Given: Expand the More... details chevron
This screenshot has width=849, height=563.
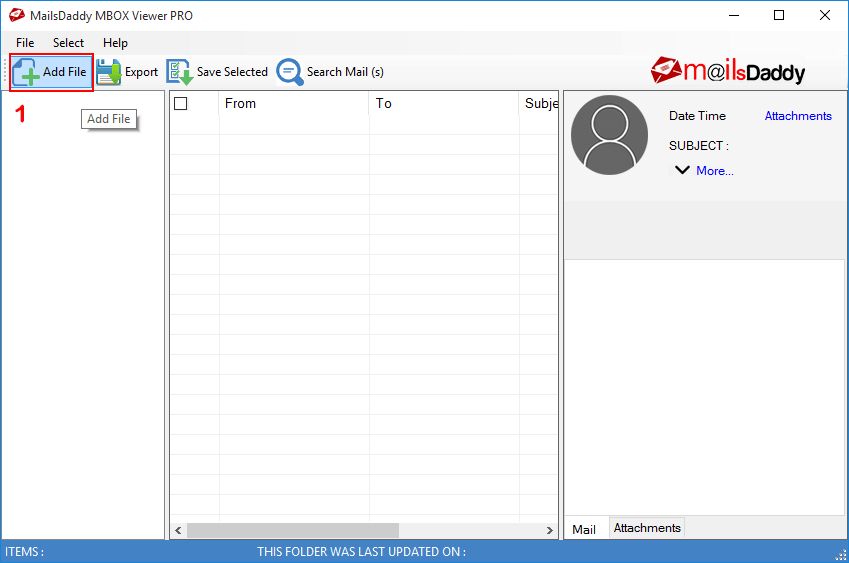Looking at the screenshot, I should click(x=682, y=170).
